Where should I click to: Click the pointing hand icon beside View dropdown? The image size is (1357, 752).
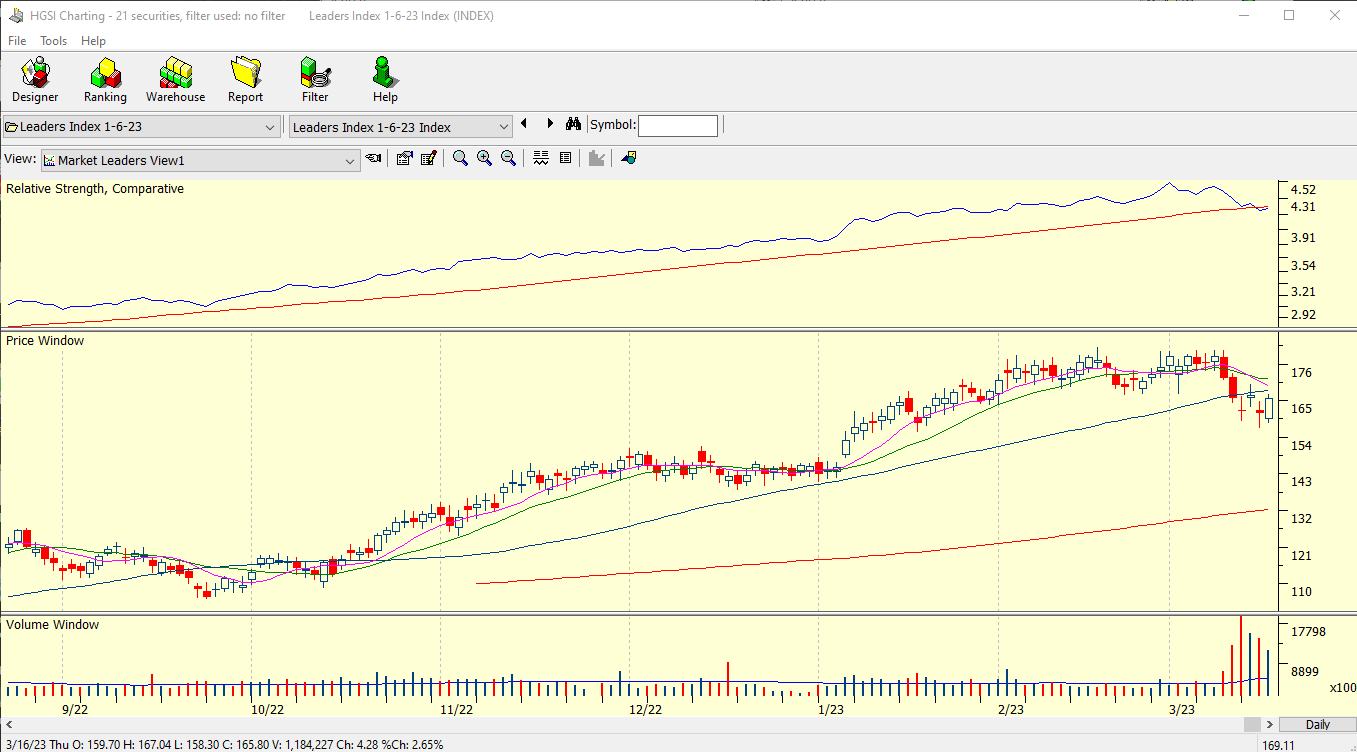point(373,158)
